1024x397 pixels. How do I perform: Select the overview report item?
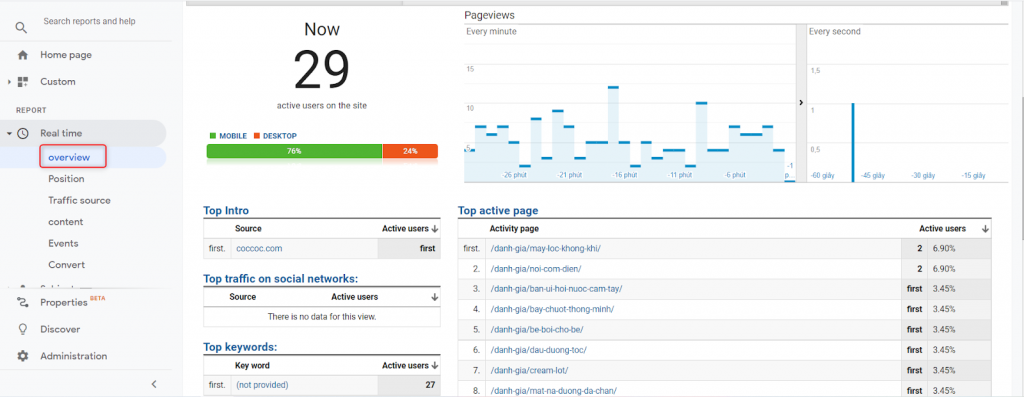coord(69,157)
